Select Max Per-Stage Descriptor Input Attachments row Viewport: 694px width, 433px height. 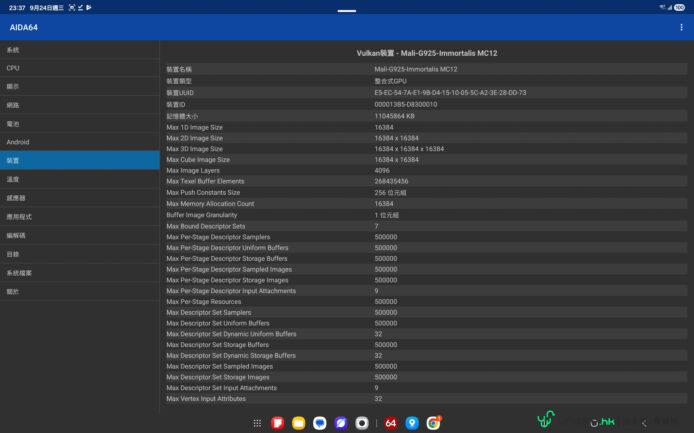click(x=426, y=291)
